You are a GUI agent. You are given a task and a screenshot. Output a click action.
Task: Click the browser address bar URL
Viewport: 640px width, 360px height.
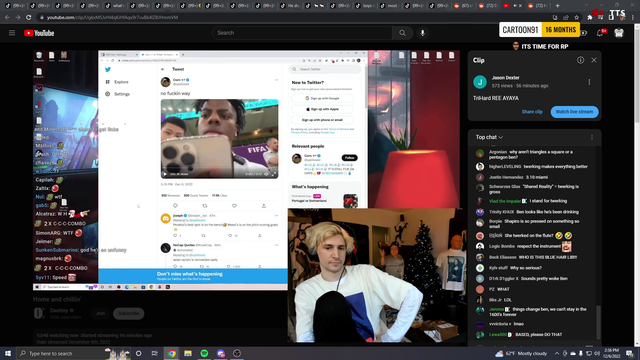coord(112,18)
